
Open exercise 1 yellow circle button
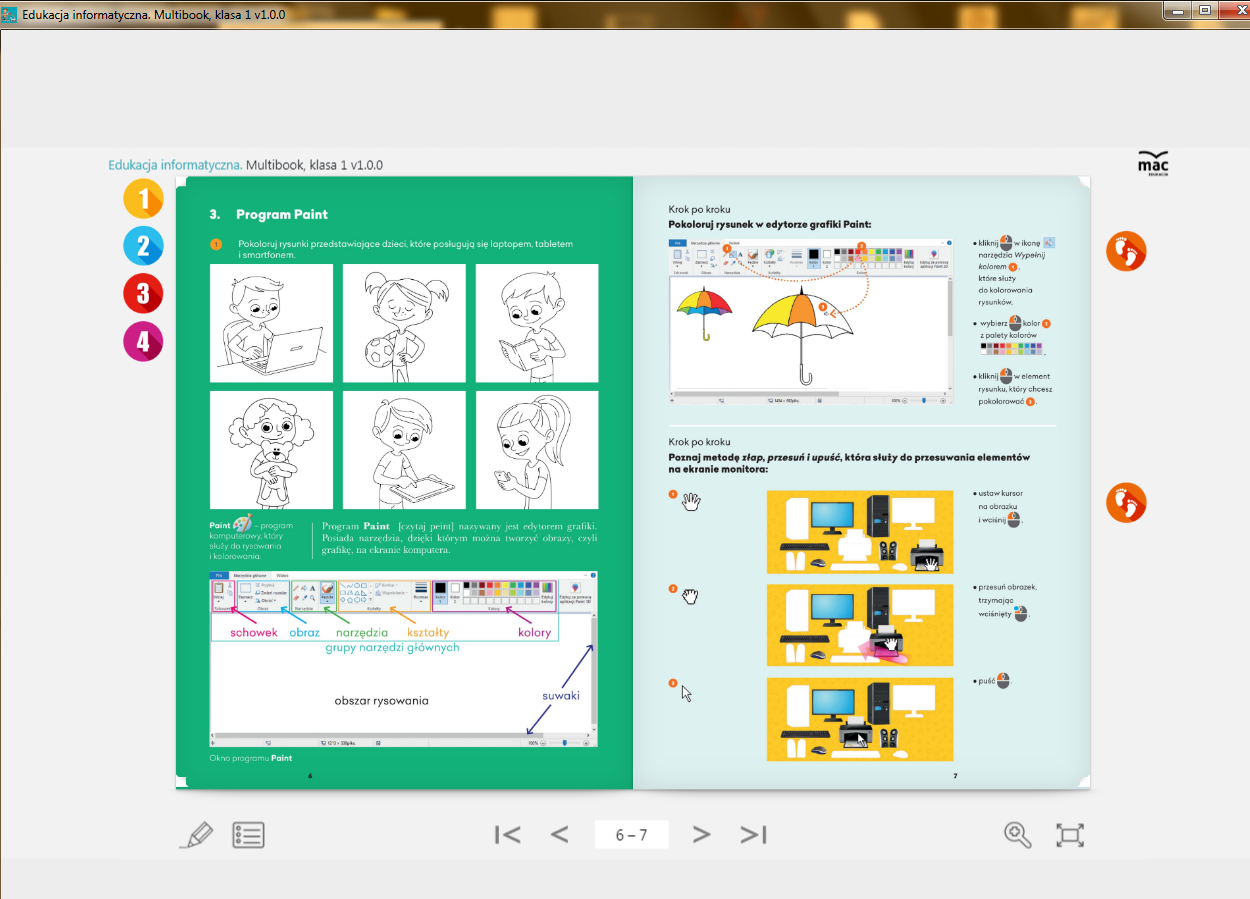tap(143, 199)
